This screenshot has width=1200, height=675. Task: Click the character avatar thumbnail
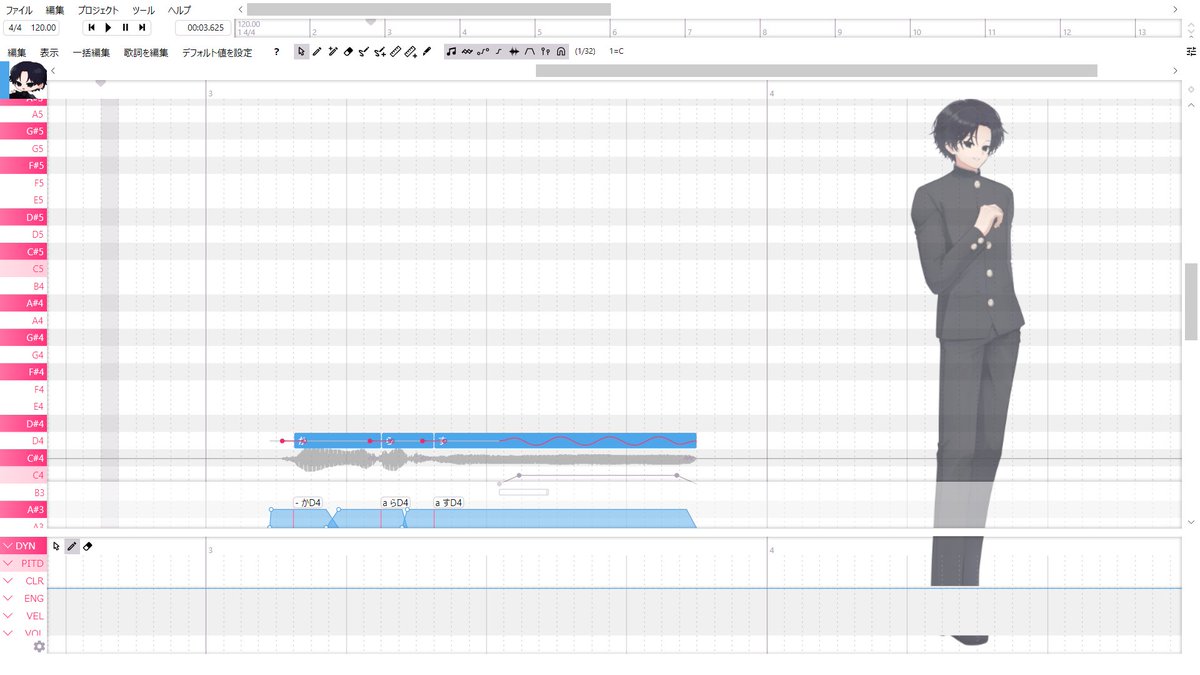click(28, 79)
